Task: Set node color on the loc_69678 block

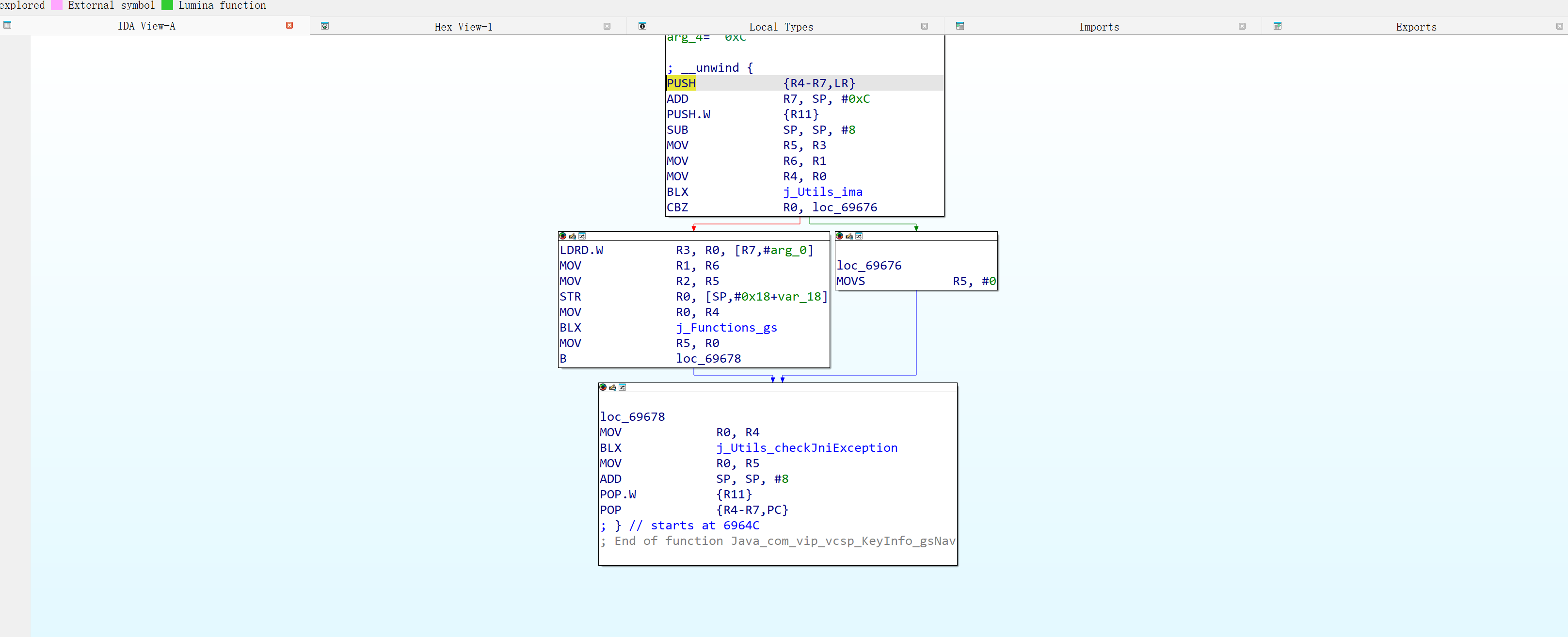Action: tap(603, 387)
